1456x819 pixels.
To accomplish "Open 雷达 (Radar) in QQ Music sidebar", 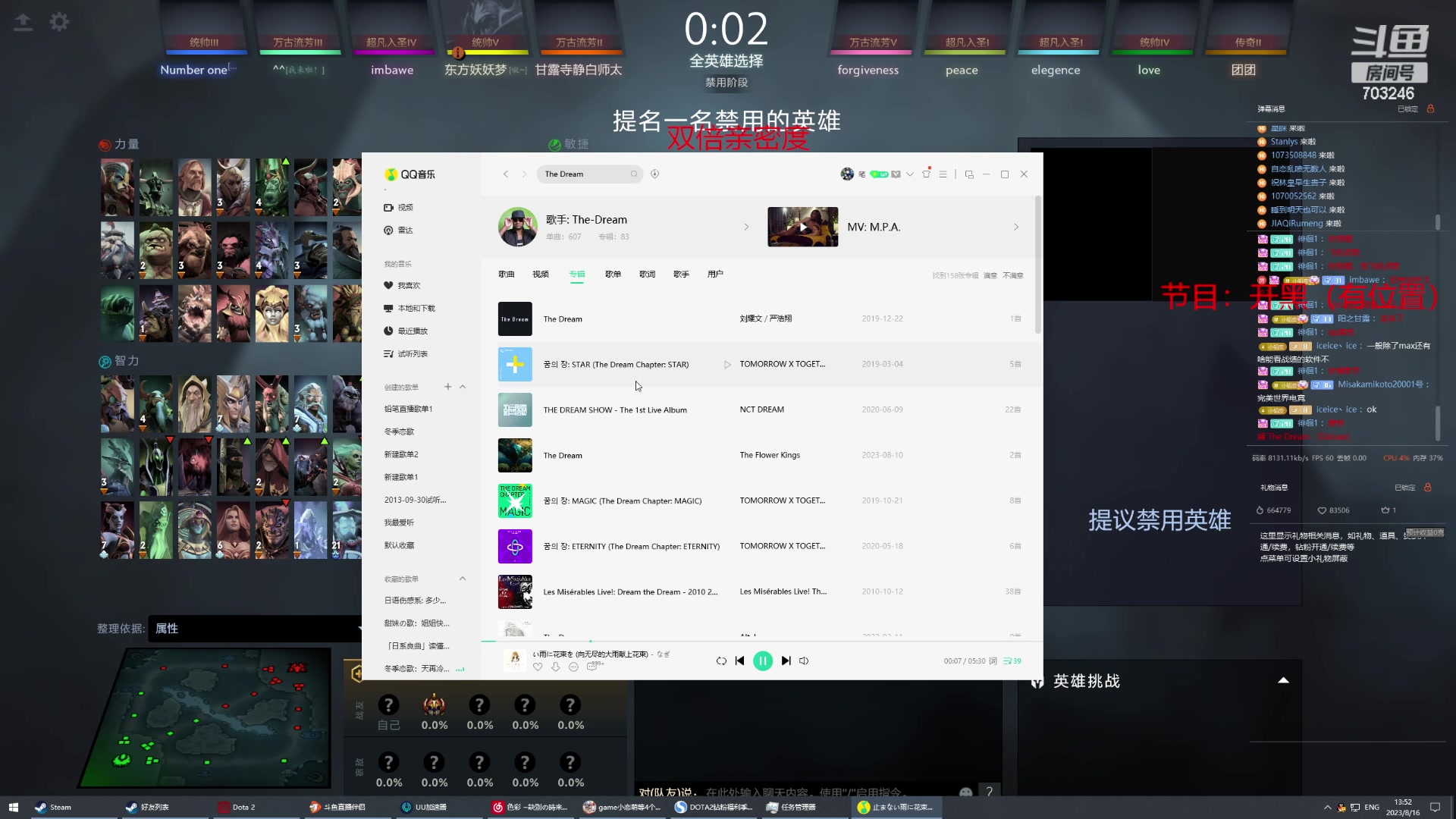I will point(399,230).
